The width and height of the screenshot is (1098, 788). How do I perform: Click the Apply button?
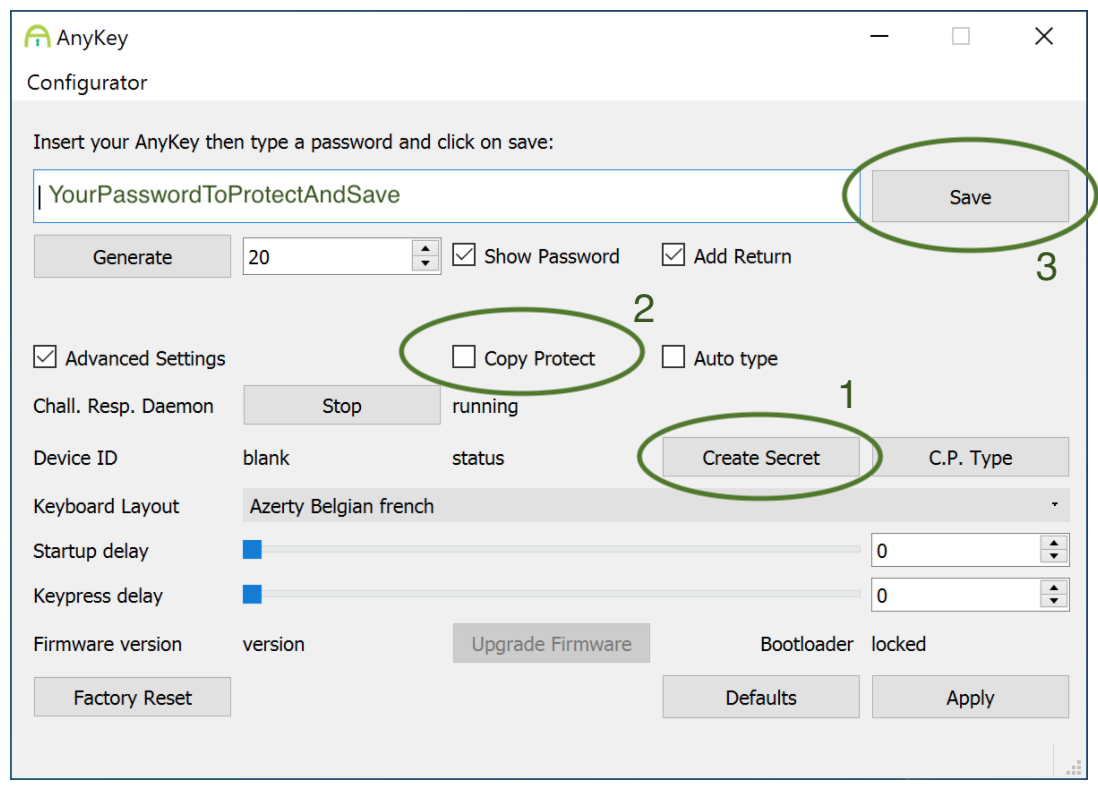(x=970, y=698)
